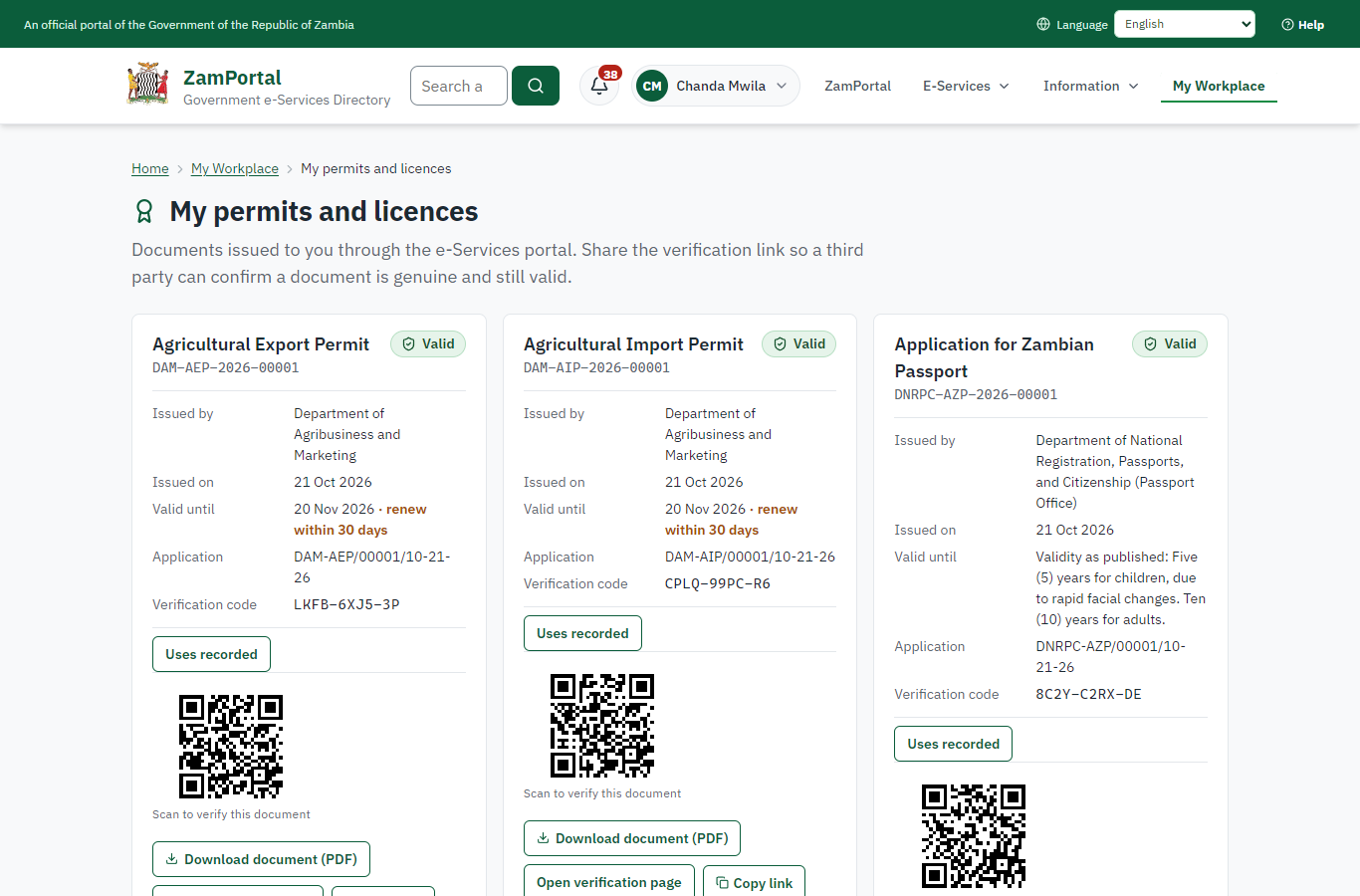Open the notifications bell with 38 badge
Screen dimensions: 1360x896
point(599,86)
